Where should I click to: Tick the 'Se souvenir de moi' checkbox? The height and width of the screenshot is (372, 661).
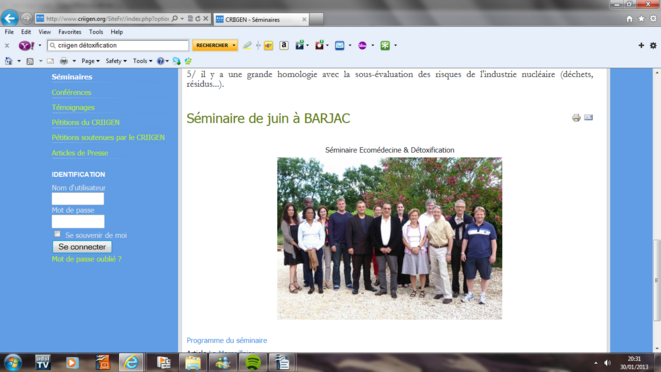pos(57,234)
